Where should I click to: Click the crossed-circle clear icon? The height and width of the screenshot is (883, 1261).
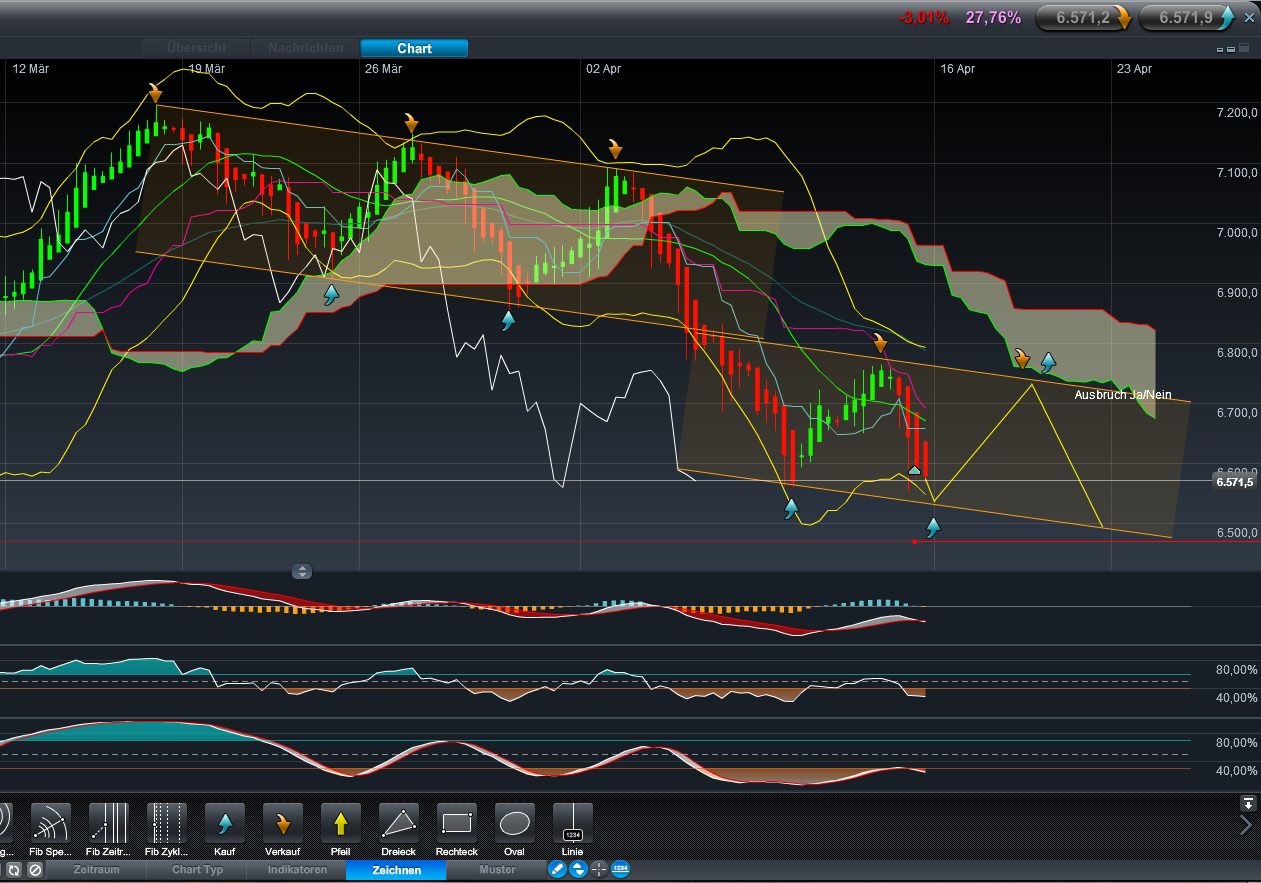pos(35,870)
